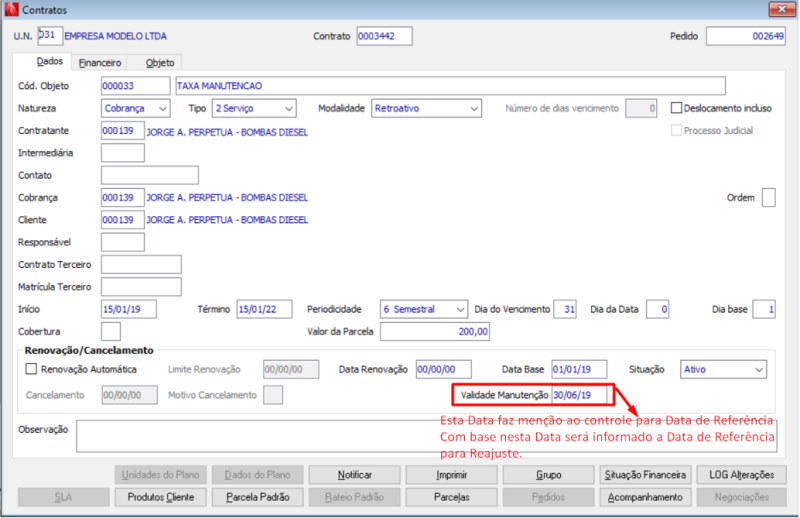Viewport: 800px width, 518px height.
Task: Click the Pedido number field
Action: tap(745, 36)
